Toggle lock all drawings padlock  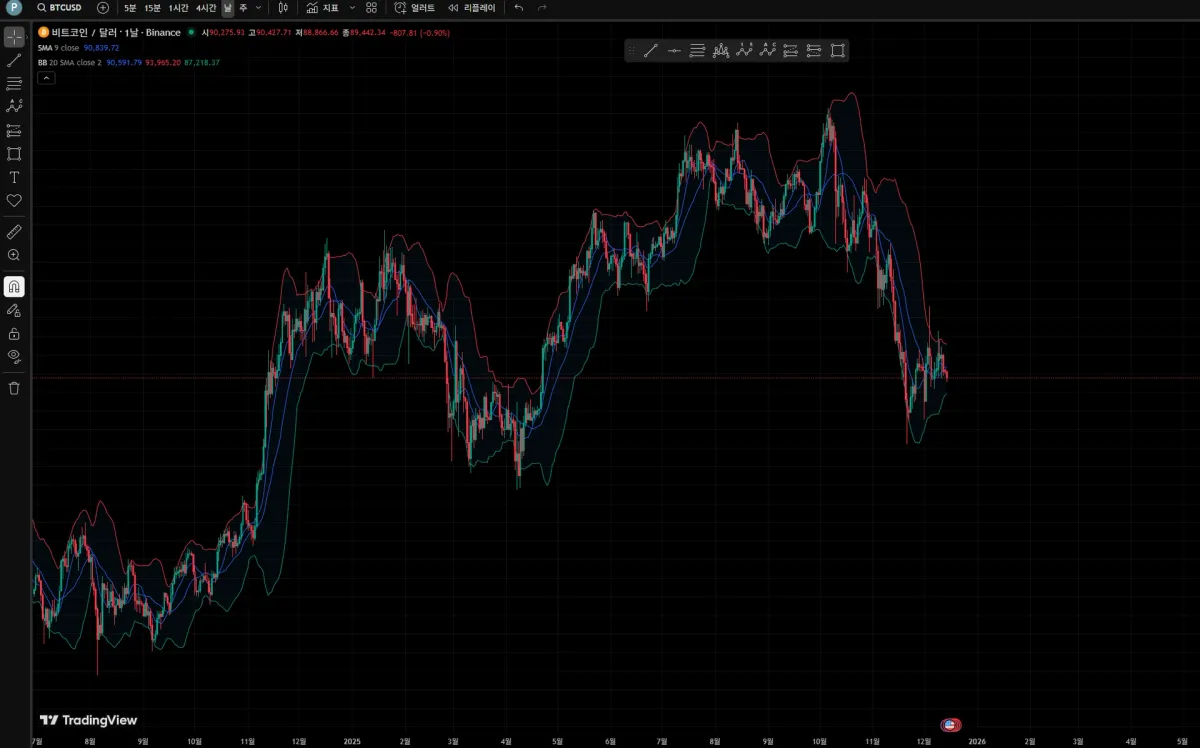coord(14,334)
